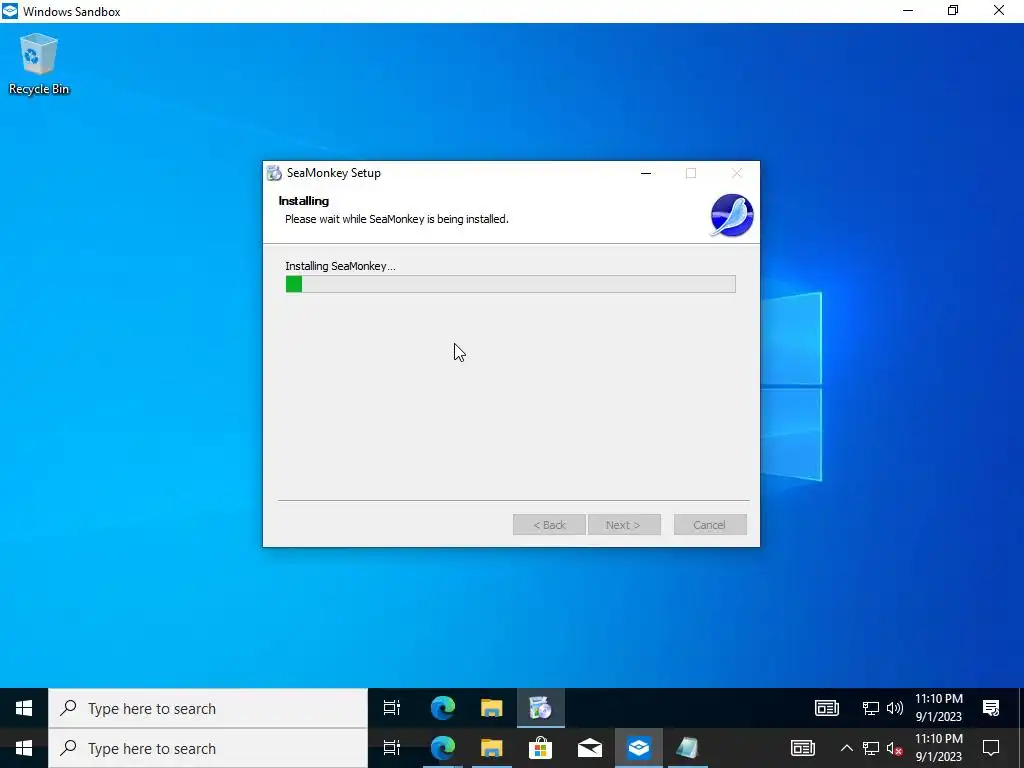
Task: Launch Microsoft Edge from the sandbox's inner taskbar
Action: coord(443,708)
